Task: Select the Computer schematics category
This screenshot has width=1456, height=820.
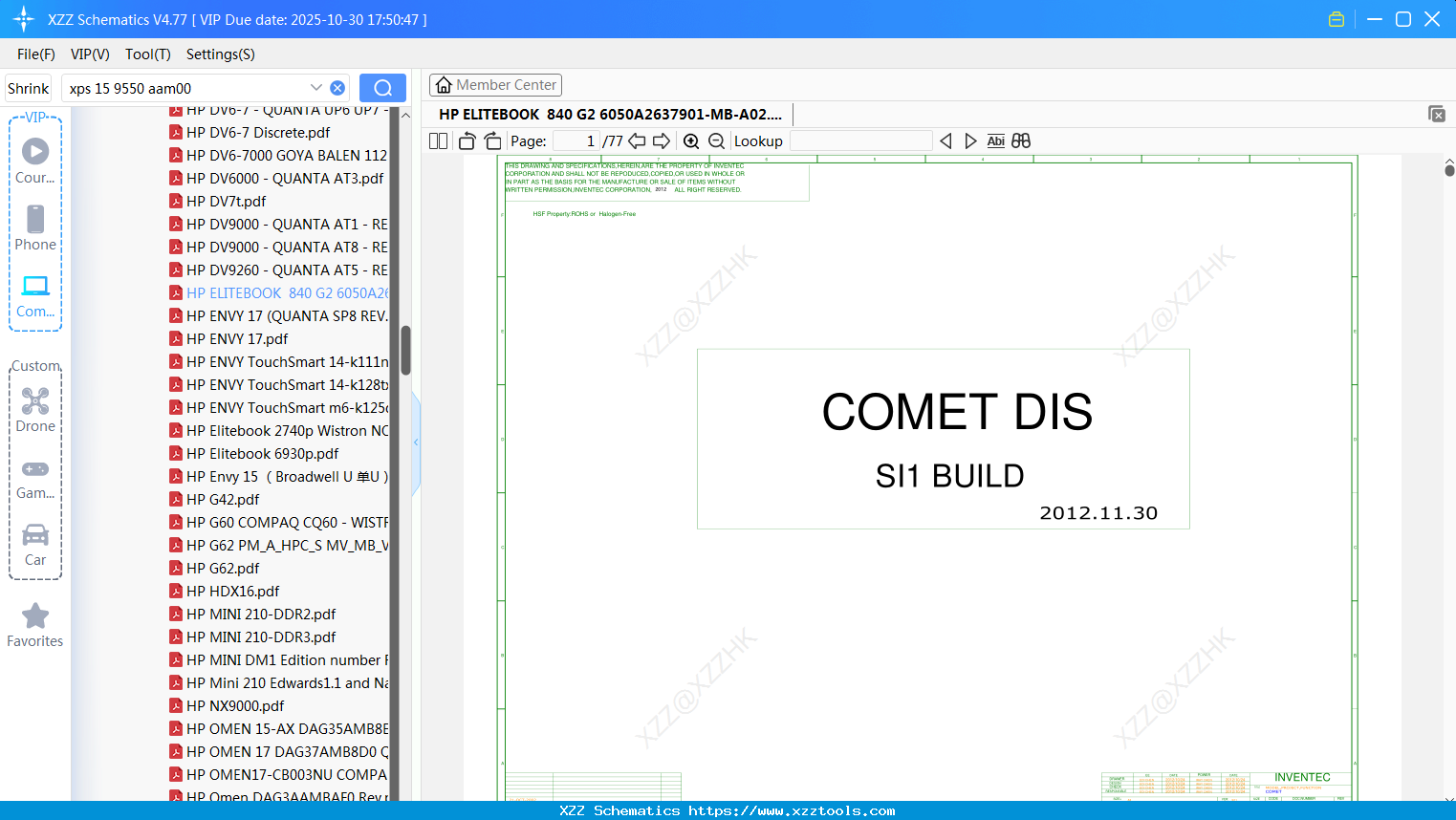Action: pyautogui.click(x=35, y=296)
